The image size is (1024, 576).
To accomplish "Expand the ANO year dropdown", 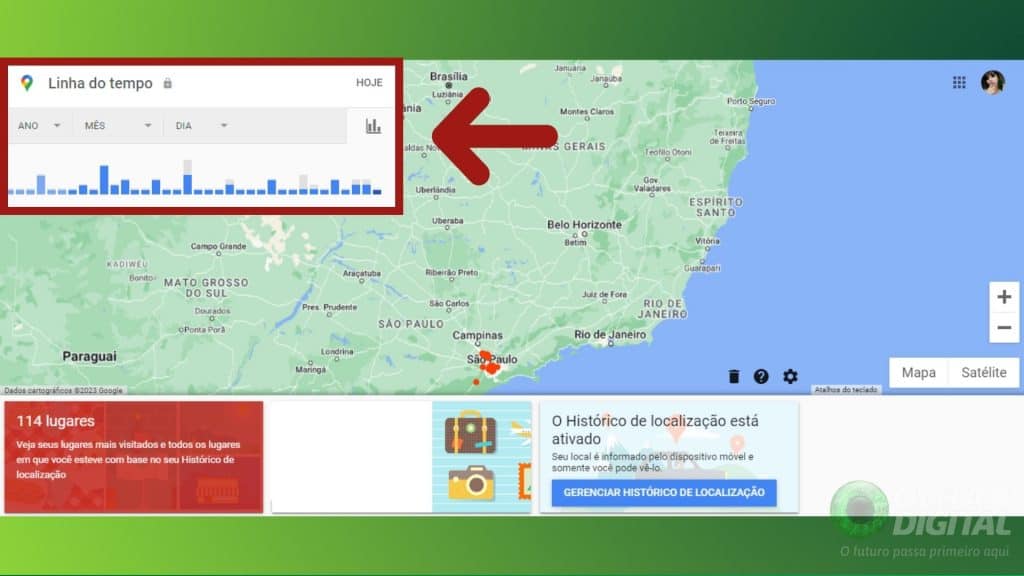I will 39,125.
